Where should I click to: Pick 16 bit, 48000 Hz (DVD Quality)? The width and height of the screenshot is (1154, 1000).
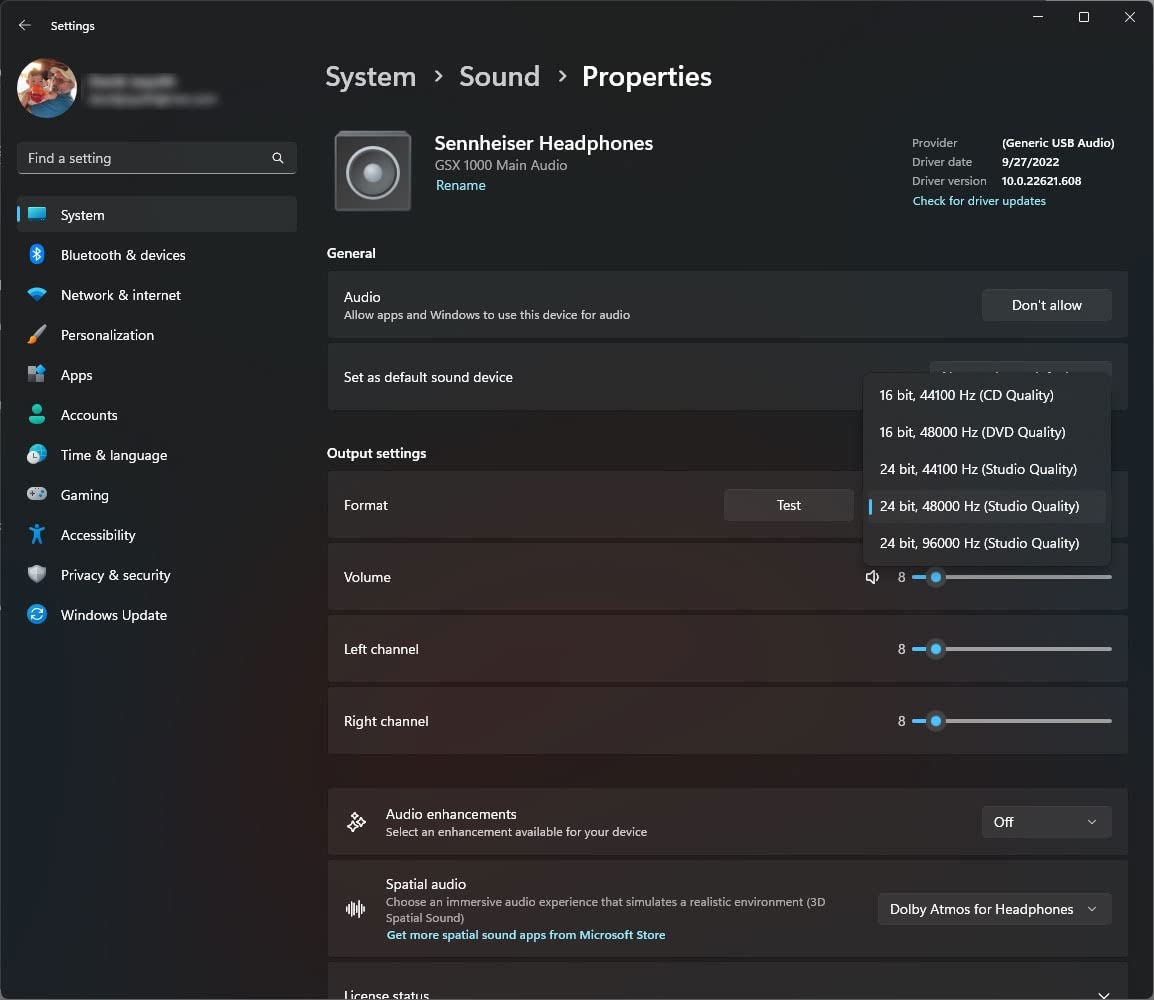pos(972,432)
